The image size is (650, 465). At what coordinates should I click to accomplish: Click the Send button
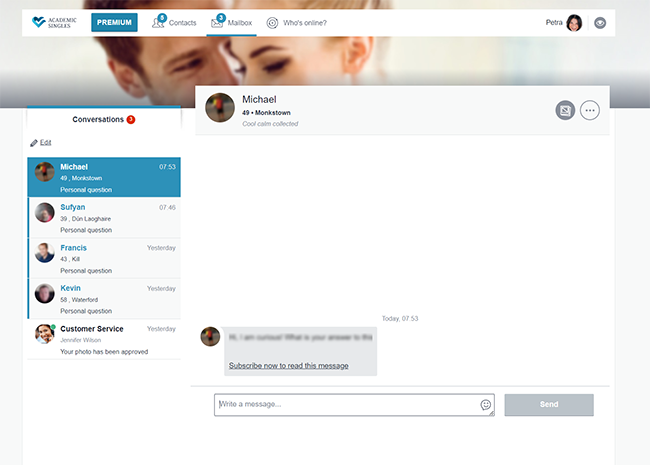point(549,405)
